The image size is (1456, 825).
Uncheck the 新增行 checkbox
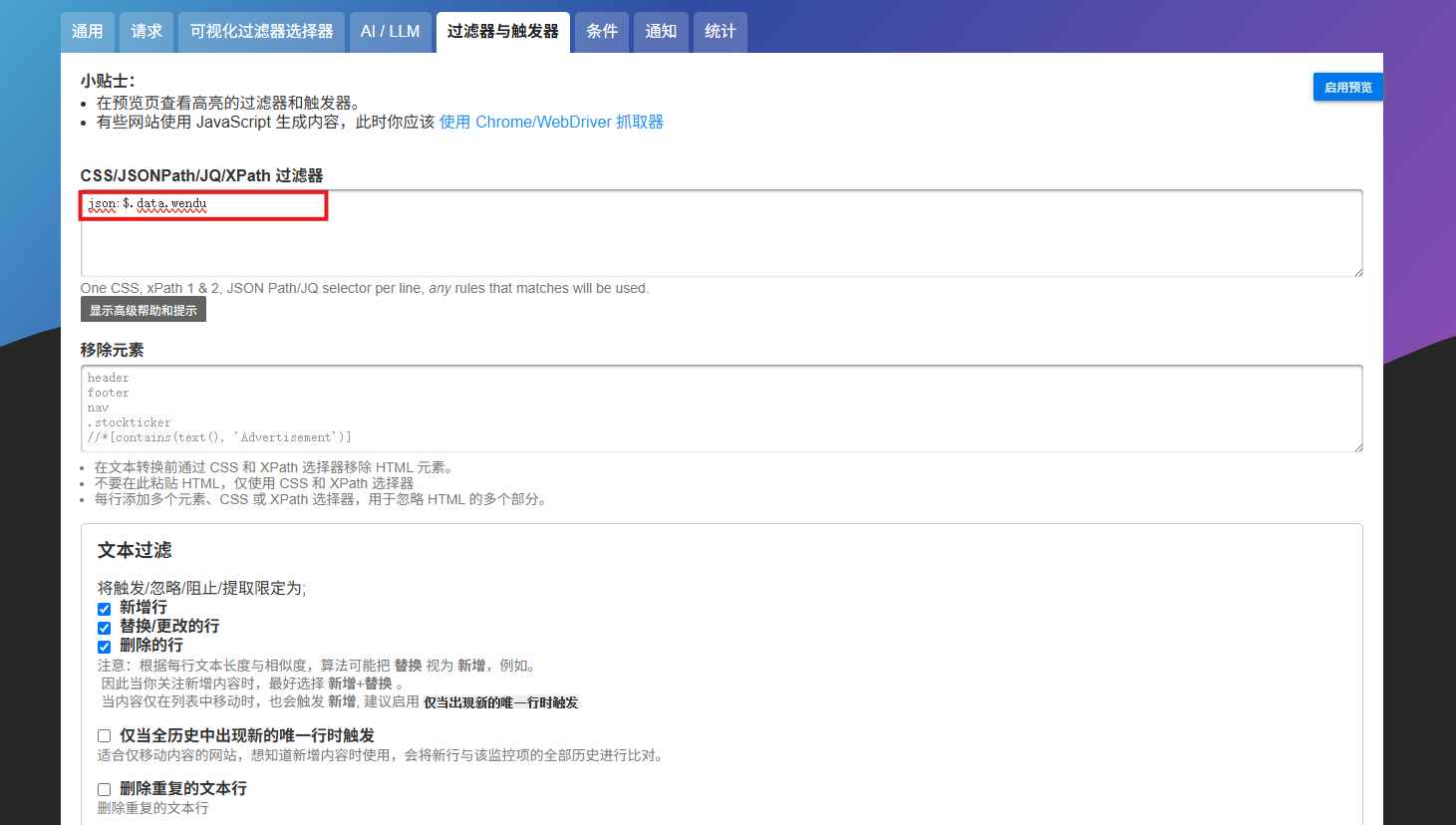click(x=104, y=609)
